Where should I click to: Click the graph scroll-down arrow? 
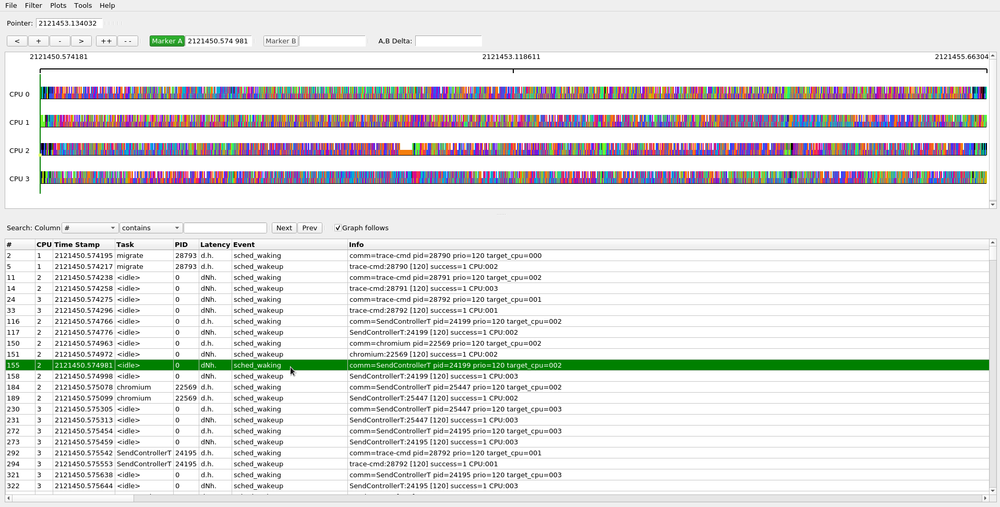click(x=992, y=204)
